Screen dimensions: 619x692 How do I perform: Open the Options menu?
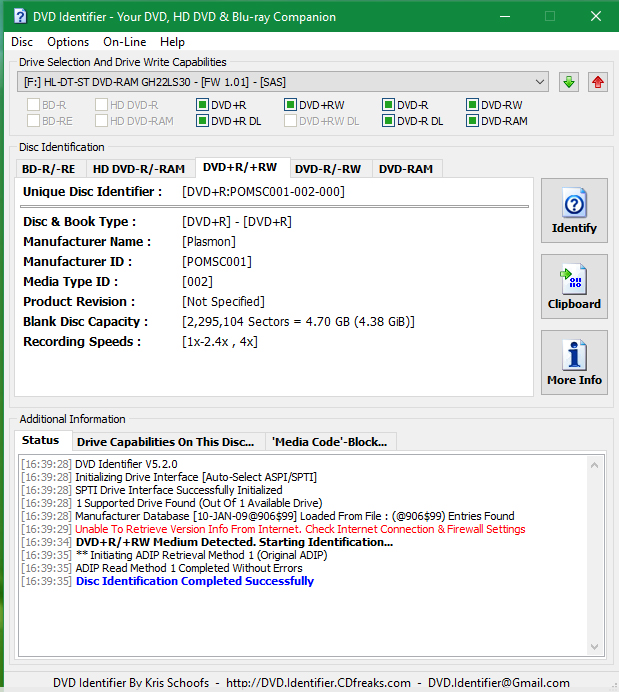point(68,42)
